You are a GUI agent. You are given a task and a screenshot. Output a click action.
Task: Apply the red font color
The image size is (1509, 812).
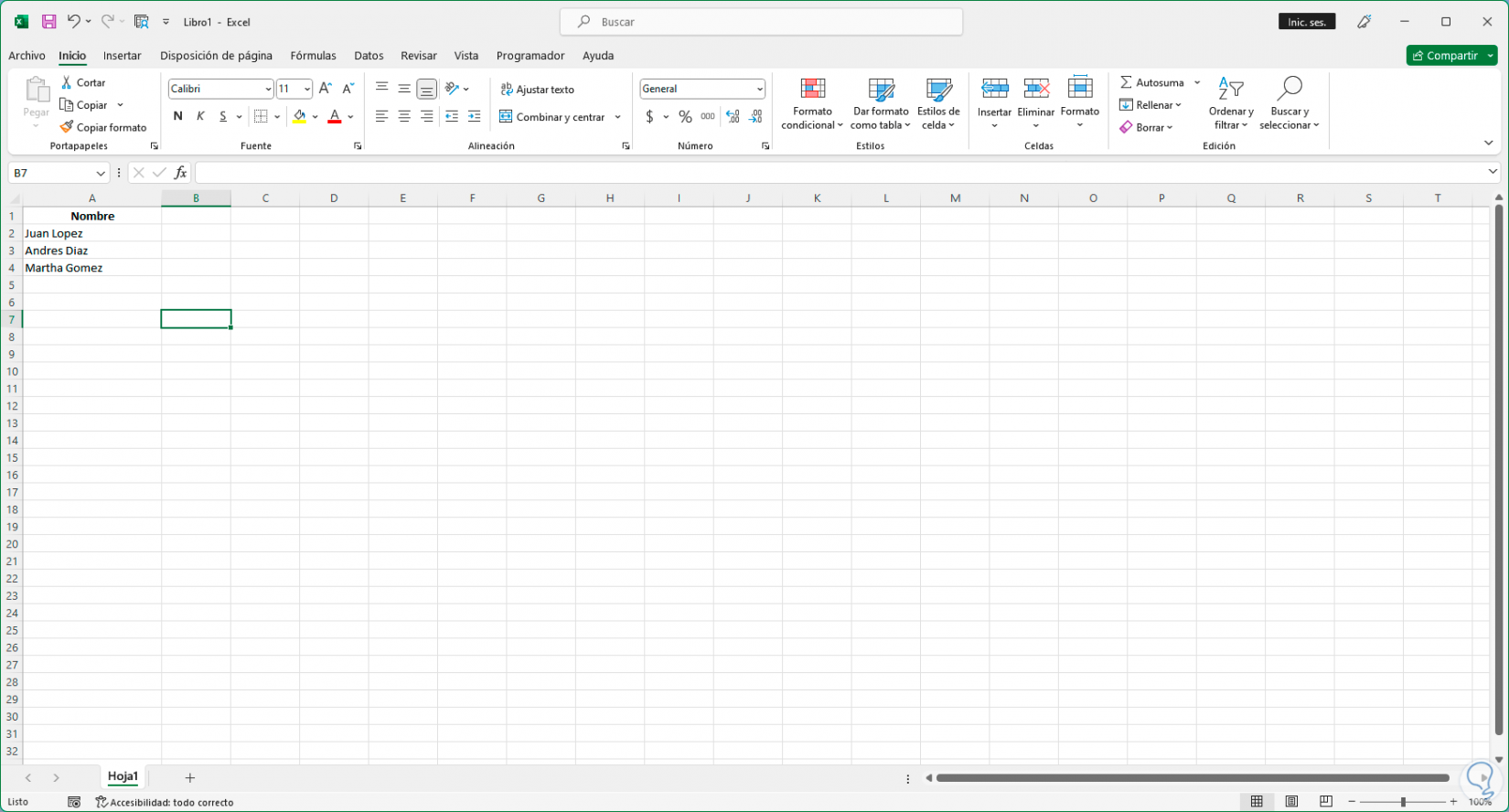335,116
